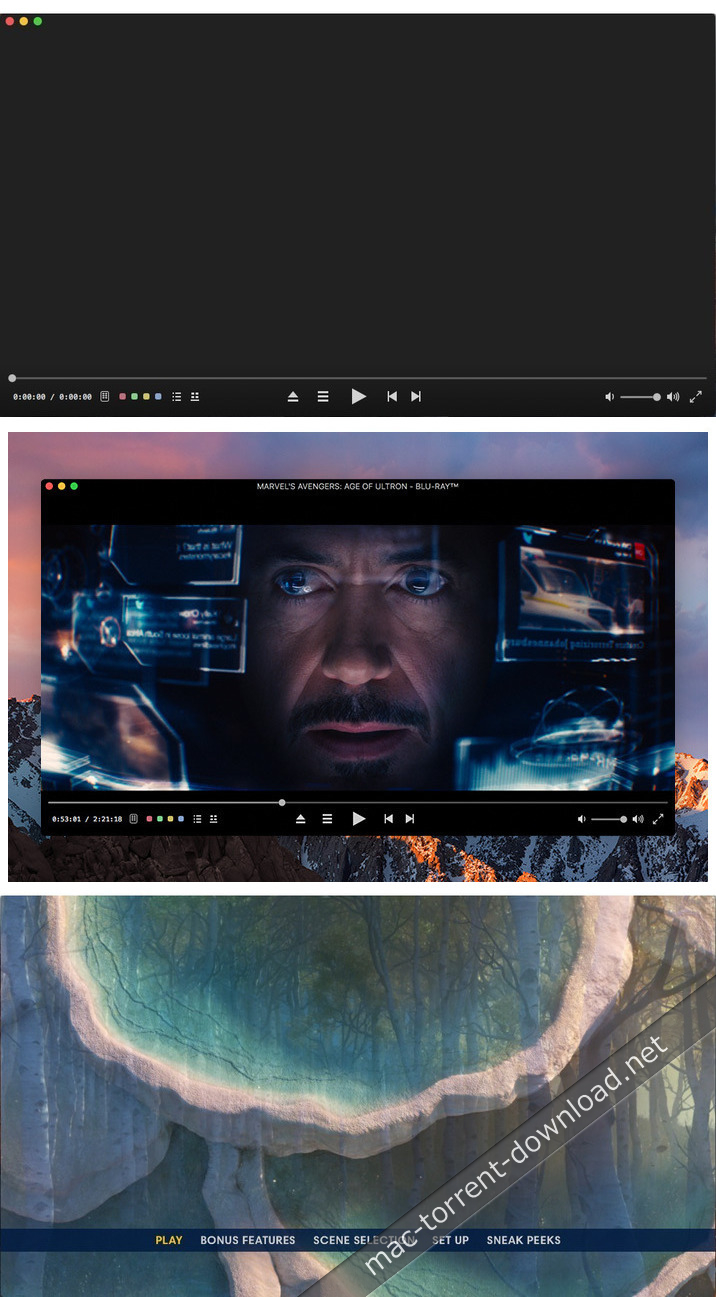Go to next chapter in the Avengers player
Image resolution: width=716 pixels, height=1297 pixels.
point(410,819)
